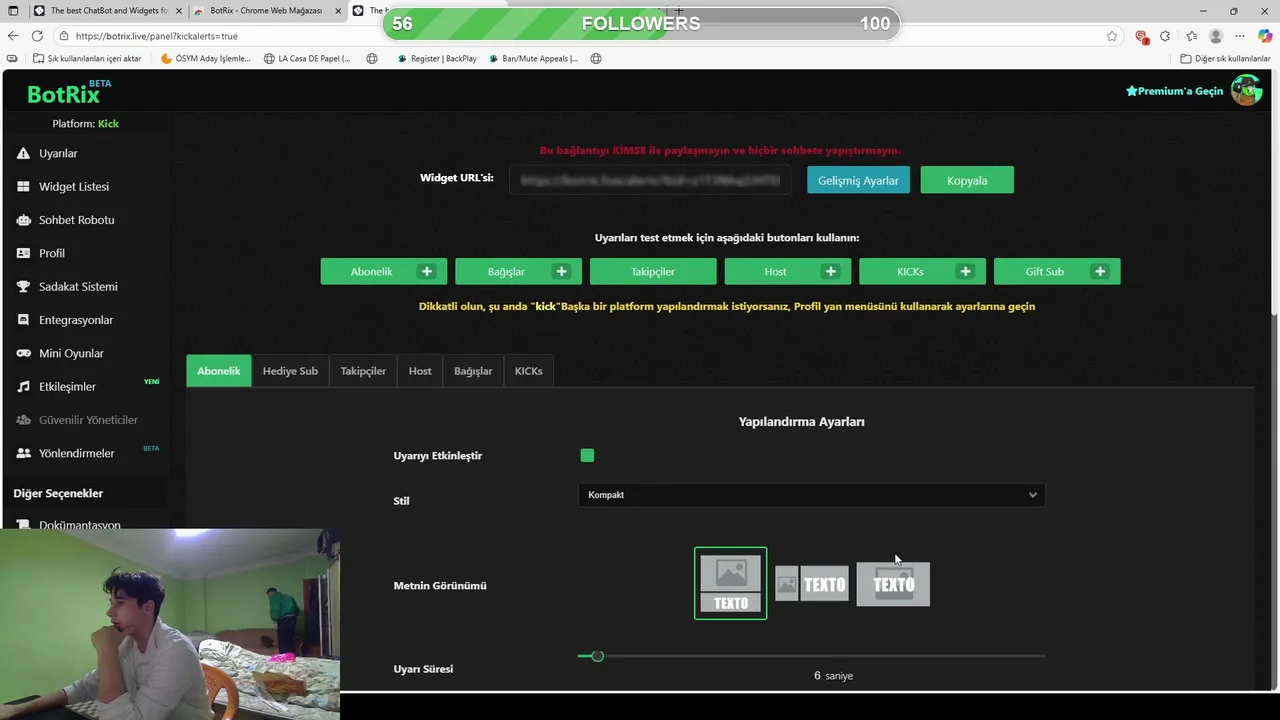This screenshot has width=1280, height=720.
Task: Switch to the KICKs settings tab
Action: pos(529,371)
